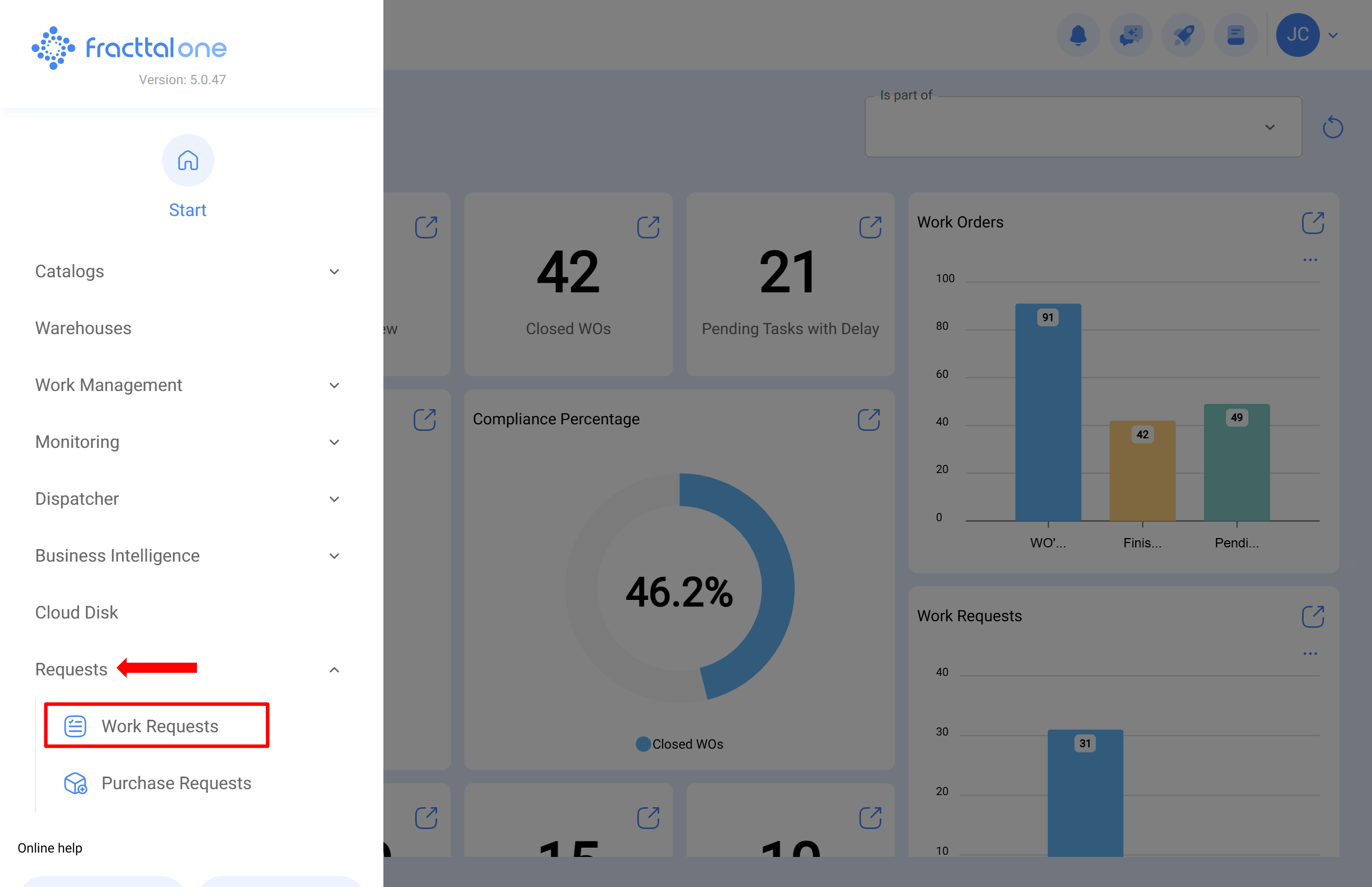Expand the Monitoring chevron

334,442
